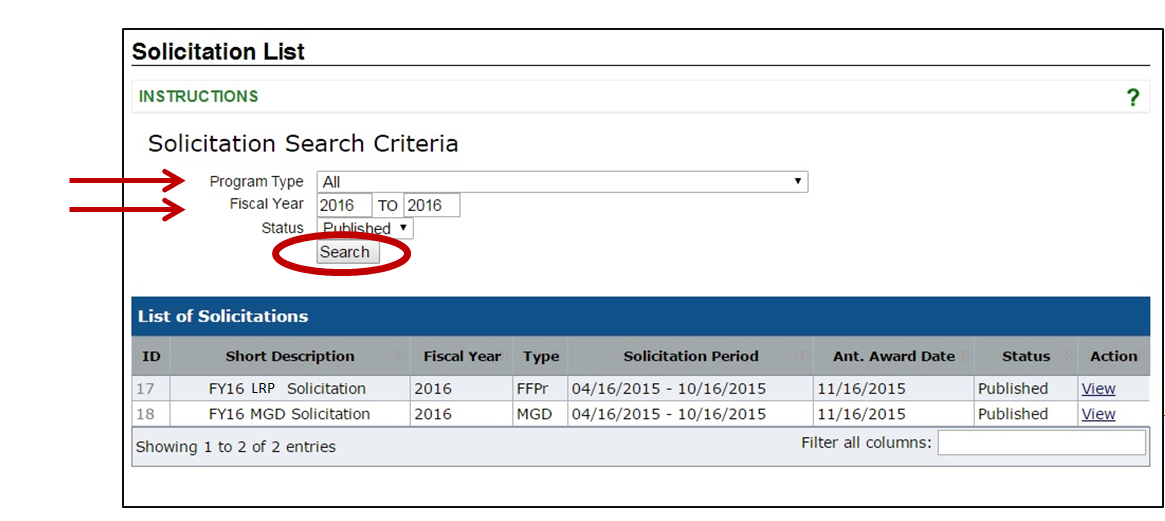Click the starting Fiscal Year field

pyautogui.click(x=344, y=205)
